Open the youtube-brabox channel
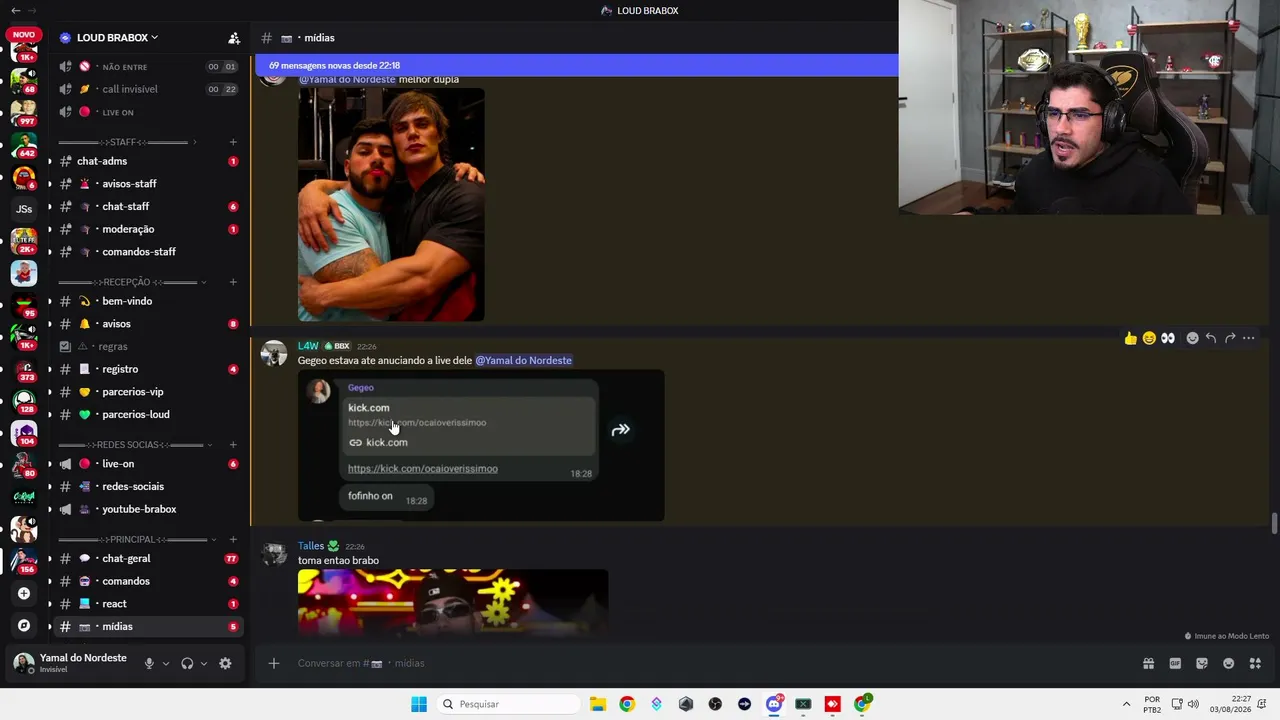1280x720 pixels. (x=145, y=509)
